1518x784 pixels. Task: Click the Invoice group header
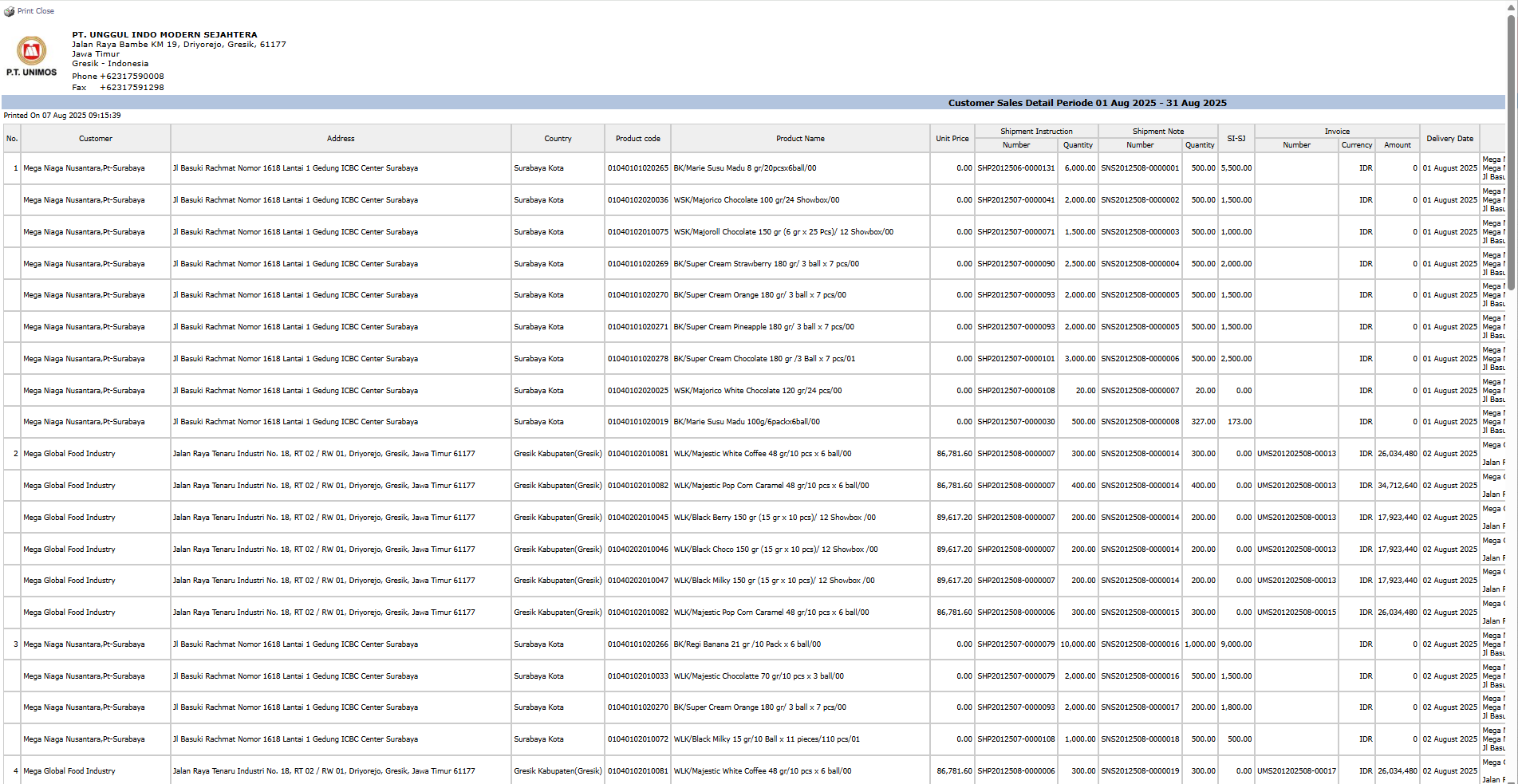1337,132
